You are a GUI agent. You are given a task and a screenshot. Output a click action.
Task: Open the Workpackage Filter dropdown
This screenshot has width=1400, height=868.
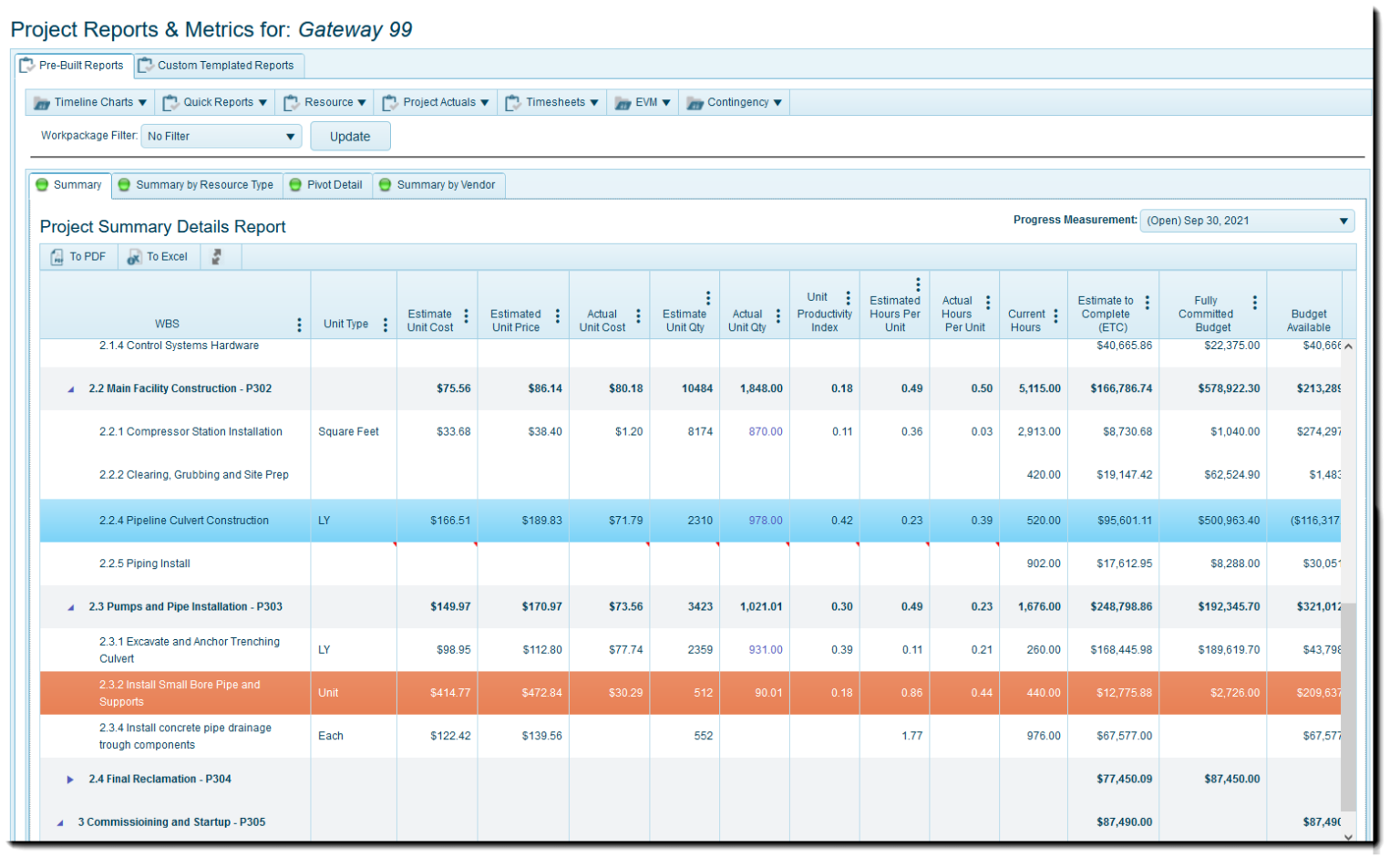[221, 135]
